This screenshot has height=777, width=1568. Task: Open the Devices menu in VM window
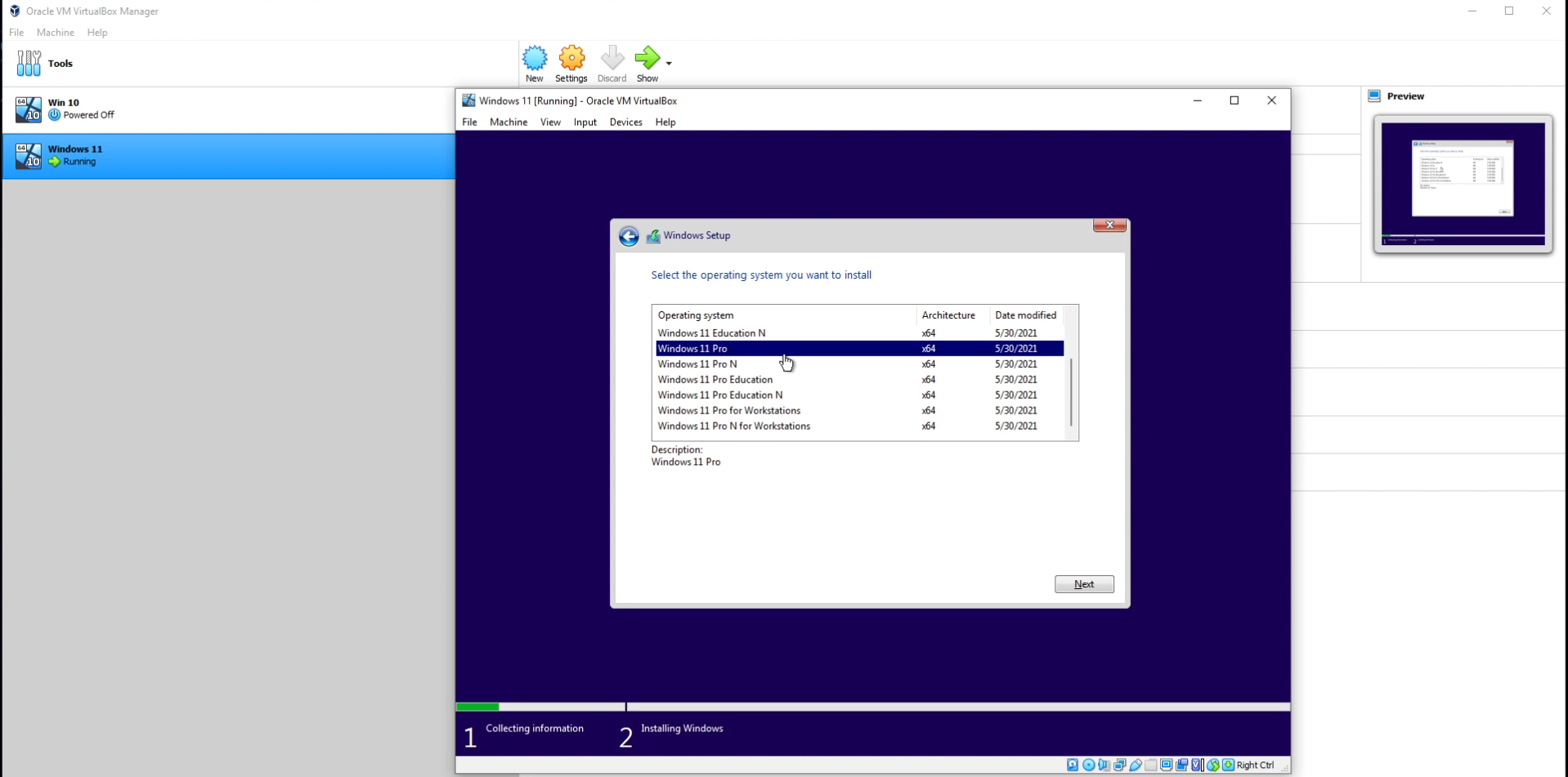(x=625, y=122)
